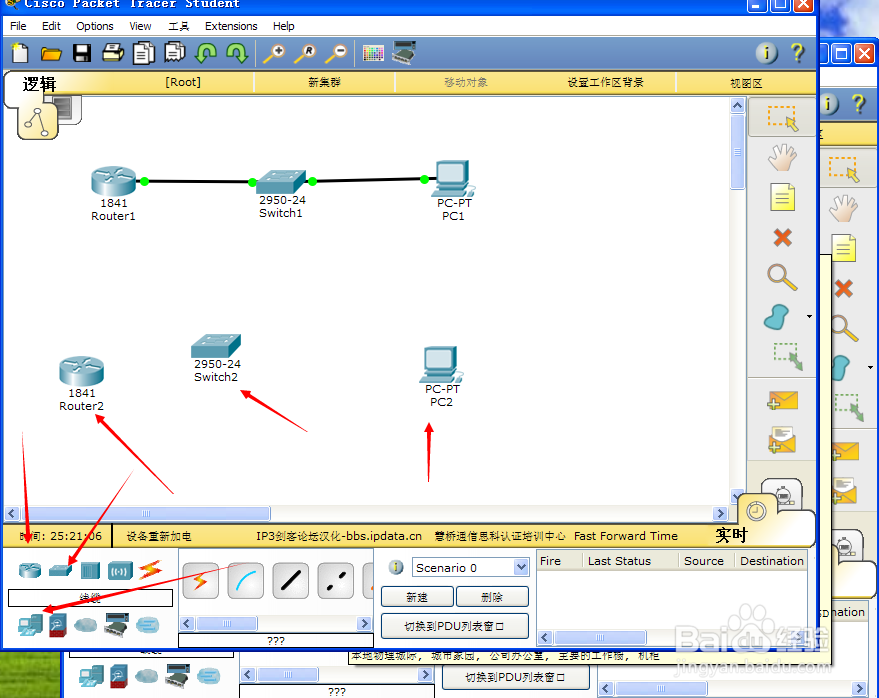Click the Add Complex PDU envelope icon
The width and height of the screenshot is (879, 698).
[782, 440]
